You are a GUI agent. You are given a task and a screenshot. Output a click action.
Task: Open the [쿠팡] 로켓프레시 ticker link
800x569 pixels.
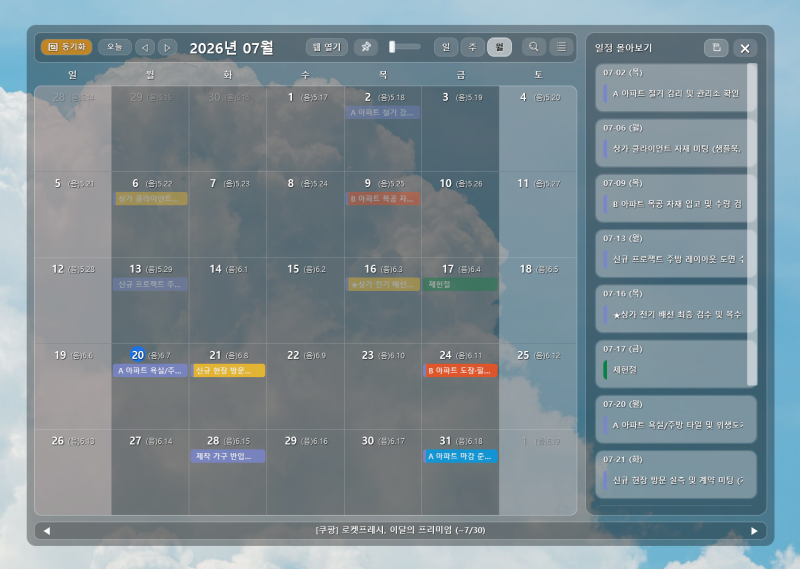(x=401, y=530)
